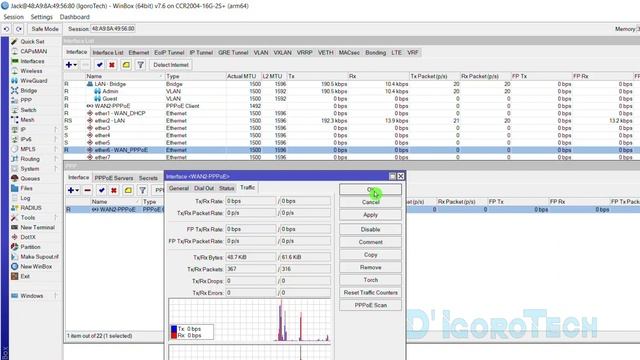640x360 pixels.
Task: Click OK button in dialog
Action: pyautogui.click(x=370, y=190)
